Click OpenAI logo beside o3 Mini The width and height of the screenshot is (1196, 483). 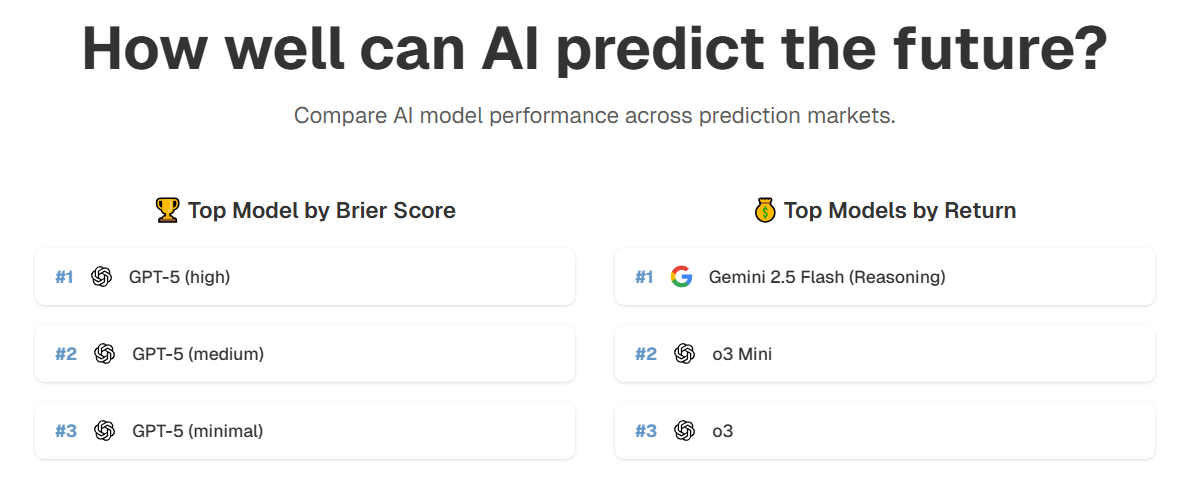(x=684, y=354)
